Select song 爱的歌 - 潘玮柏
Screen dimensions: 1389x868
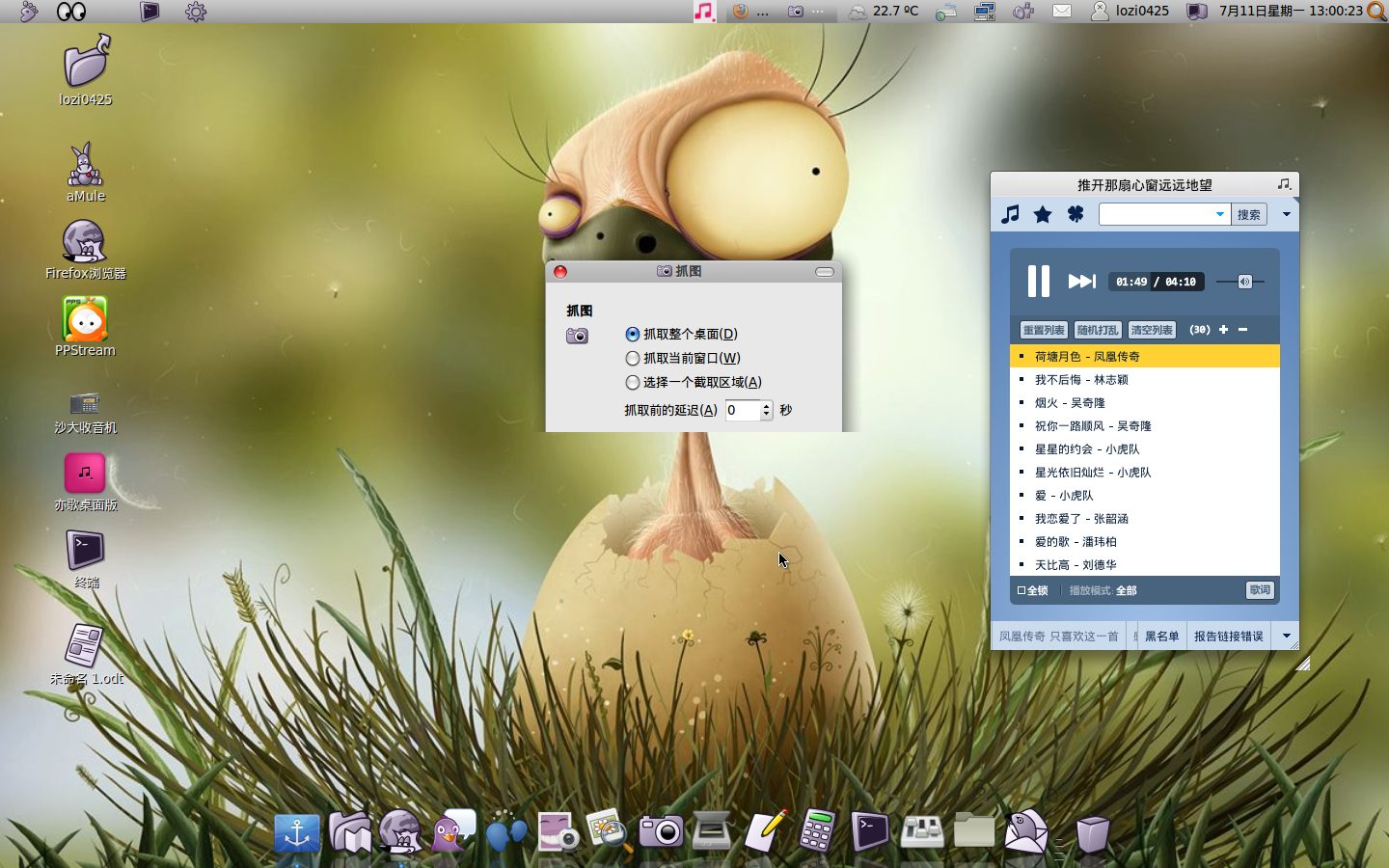[x=1145, y=541]
